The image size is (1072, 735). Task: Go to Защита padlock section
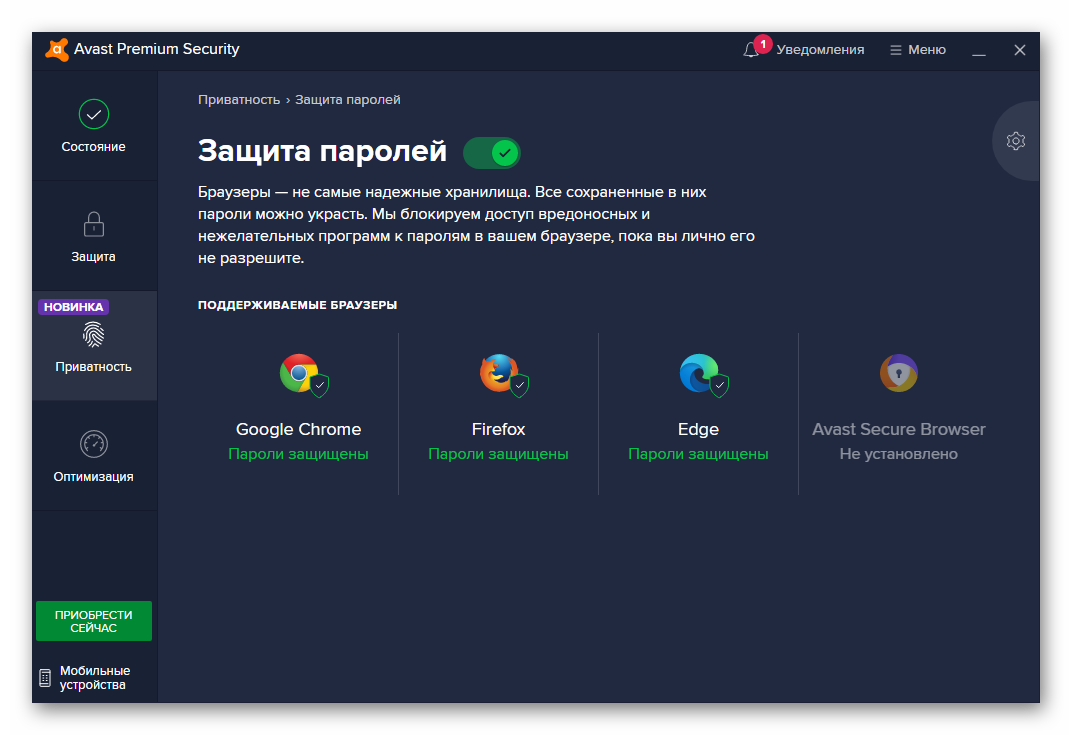94,236
